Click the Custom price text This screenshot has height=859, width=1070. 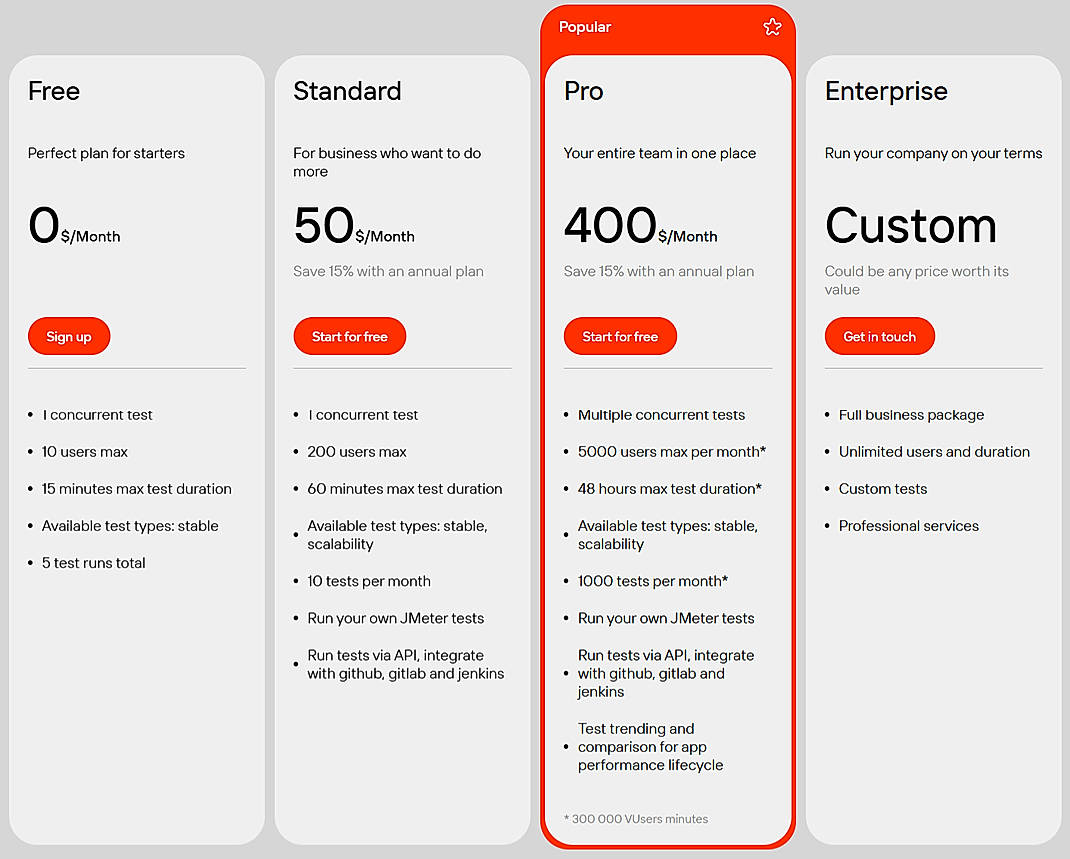(x=911, y=226)
